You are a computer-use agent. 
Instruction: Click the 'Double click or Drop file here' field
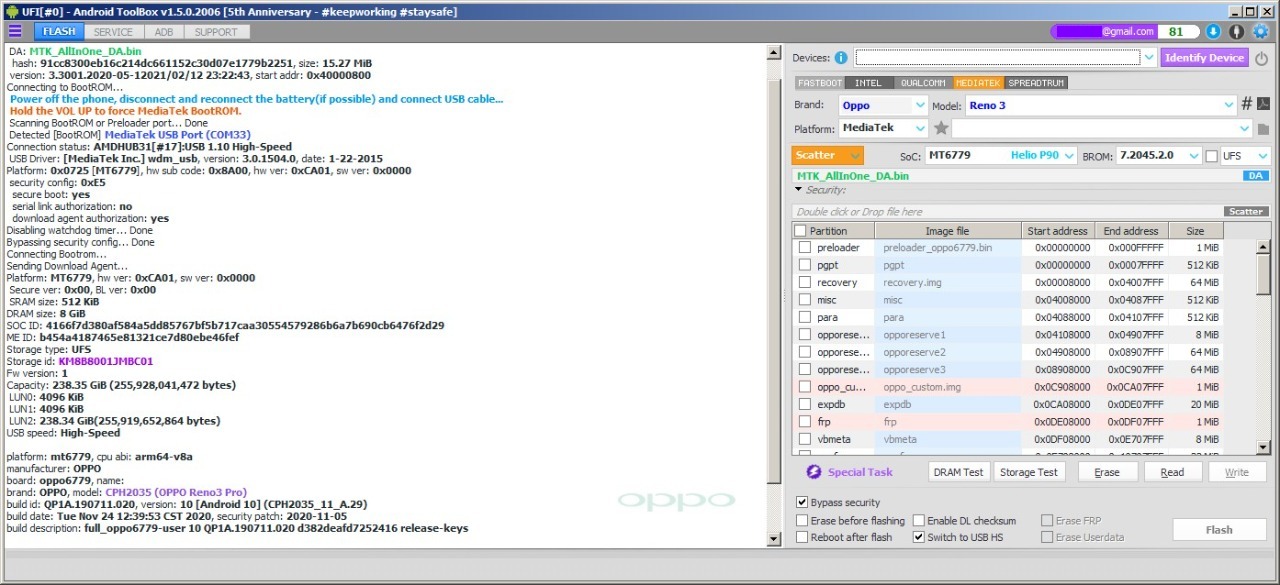(x=1007, y=211)
